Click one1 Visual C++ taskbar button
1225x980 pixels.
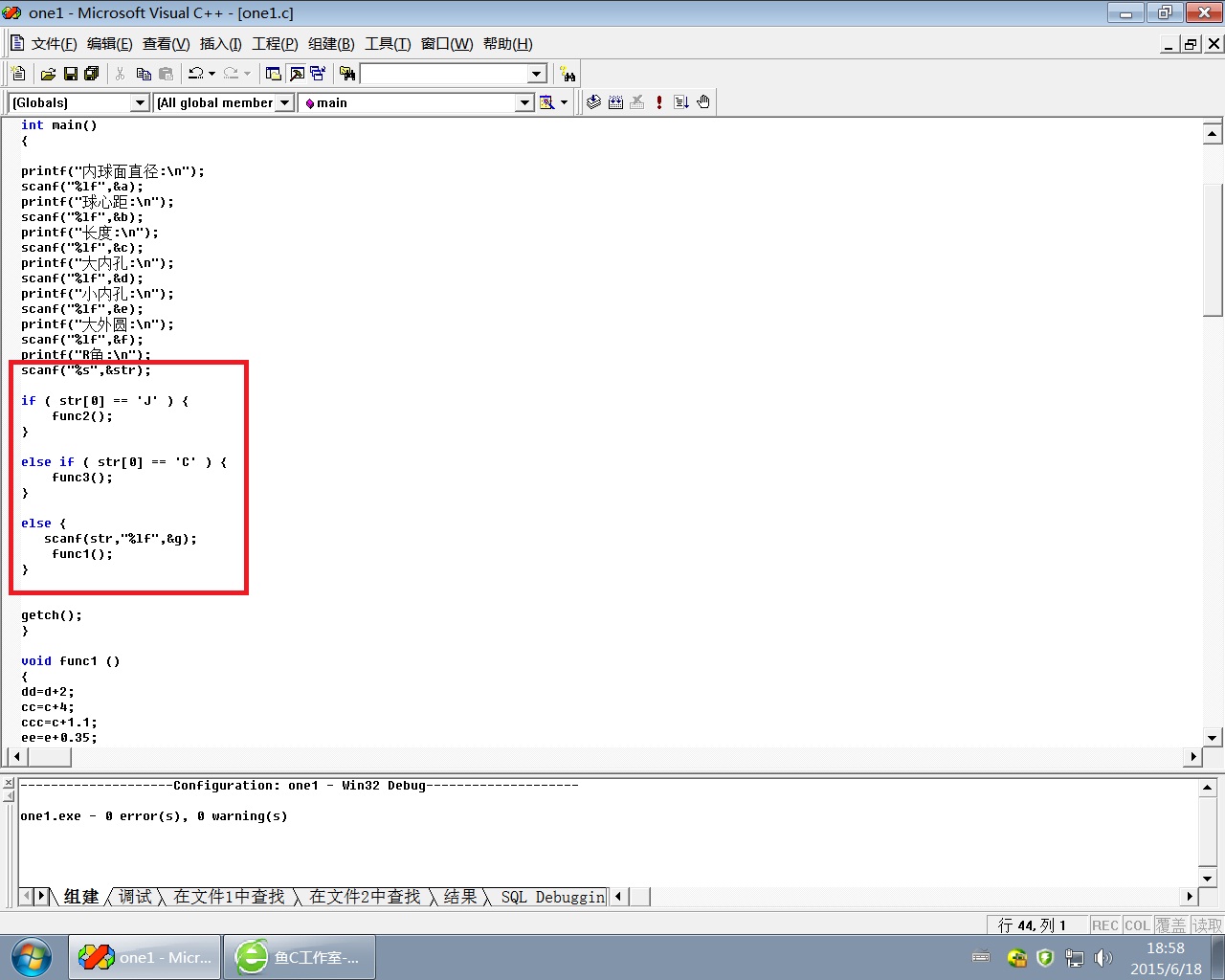(144, 957)
